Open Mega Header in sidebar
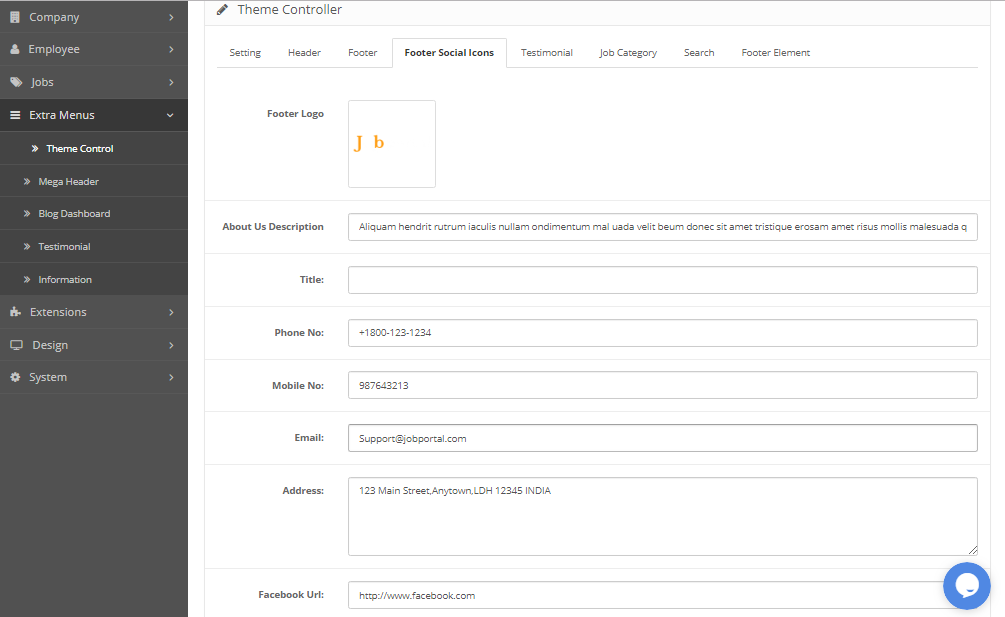Image resolution: width=1005 pixels, height=617 pixels. (68, 182)
